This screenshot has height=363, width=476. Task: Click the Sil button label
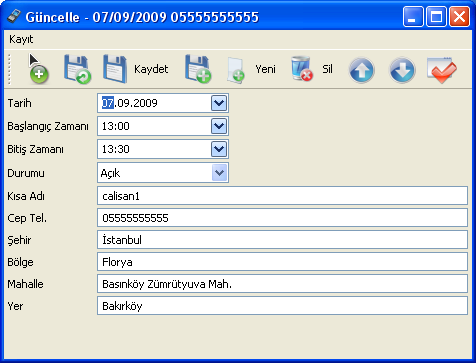(x=327, y=69)
